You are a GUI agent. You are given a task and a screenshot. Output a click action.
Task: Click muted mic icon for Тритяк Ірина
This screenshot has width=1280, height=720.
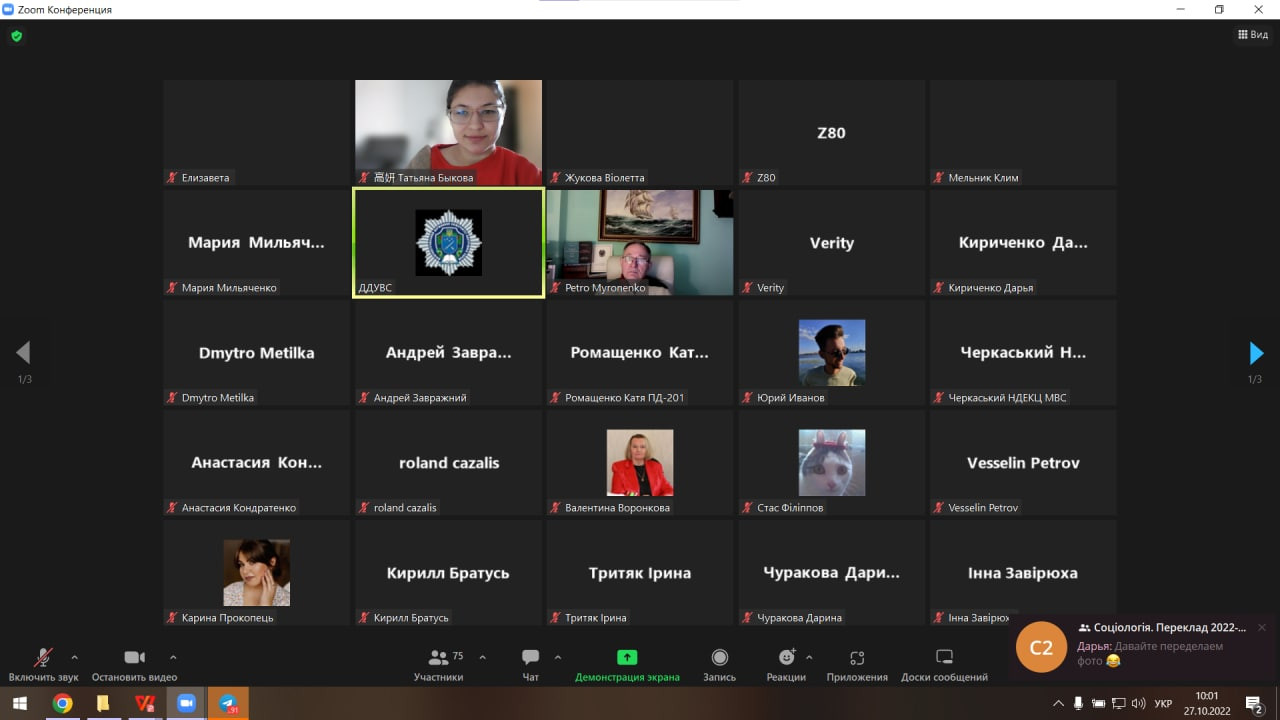(556, 618)
